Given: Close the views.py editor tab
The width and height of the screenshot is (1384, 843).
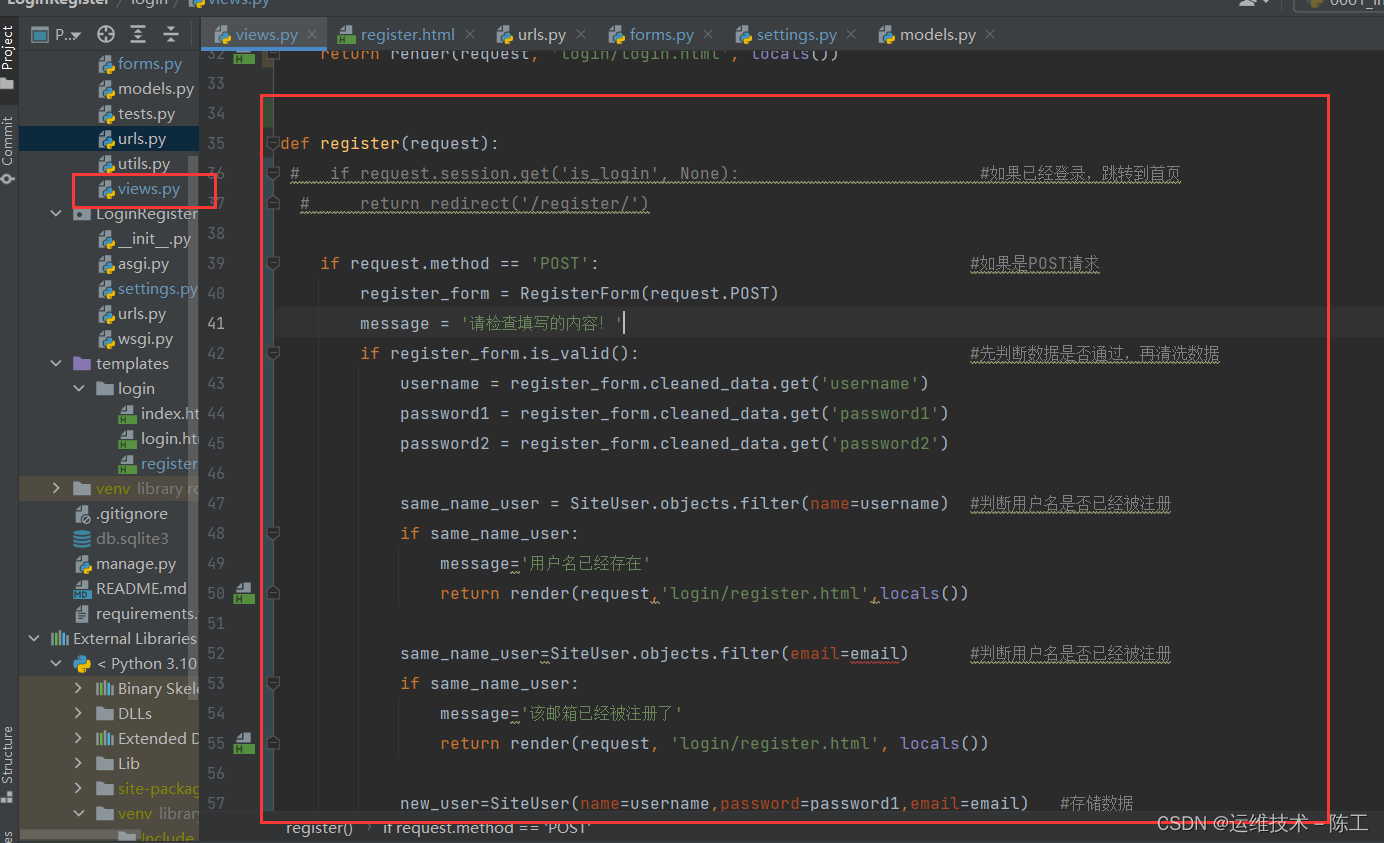Looking at the screenshot, I should point(313,35).
